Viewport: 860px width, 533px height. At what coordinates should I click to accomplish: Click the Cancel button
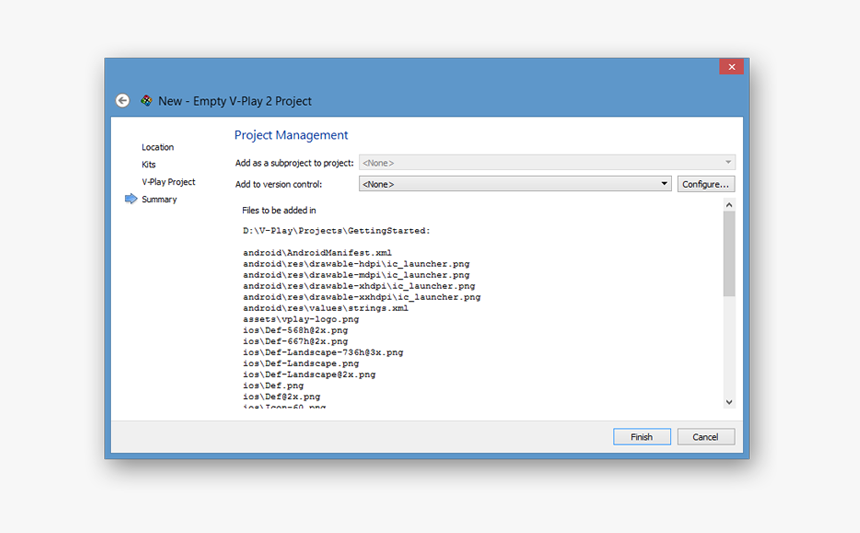[x=705, y=436]
